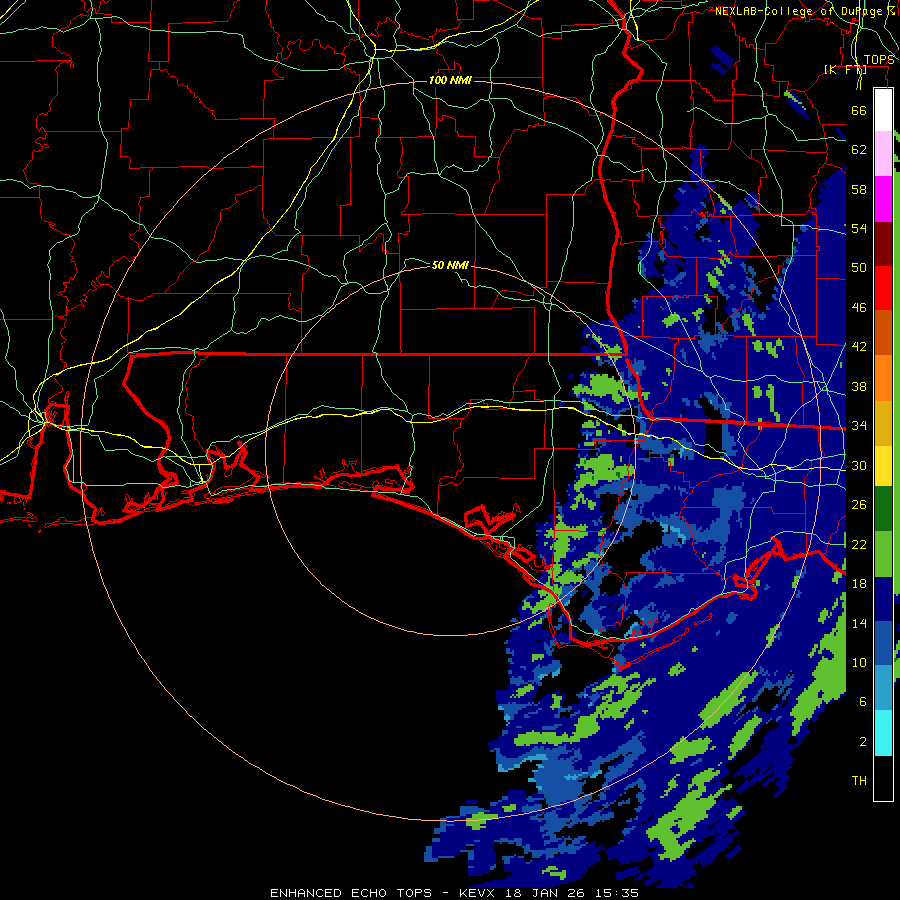Click the dark orange 46 kft swatch
The width and height of the screenshot is (900, 900).
point(883,332)
